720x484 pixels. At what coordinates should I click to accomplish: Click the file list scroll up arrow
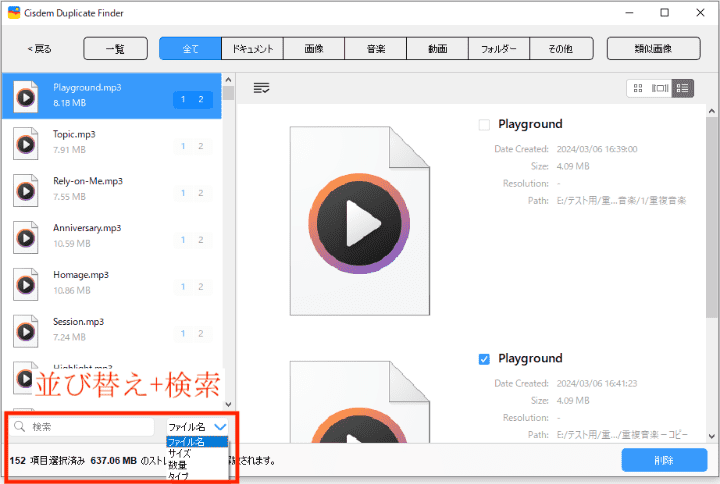[x=228, y=79]
